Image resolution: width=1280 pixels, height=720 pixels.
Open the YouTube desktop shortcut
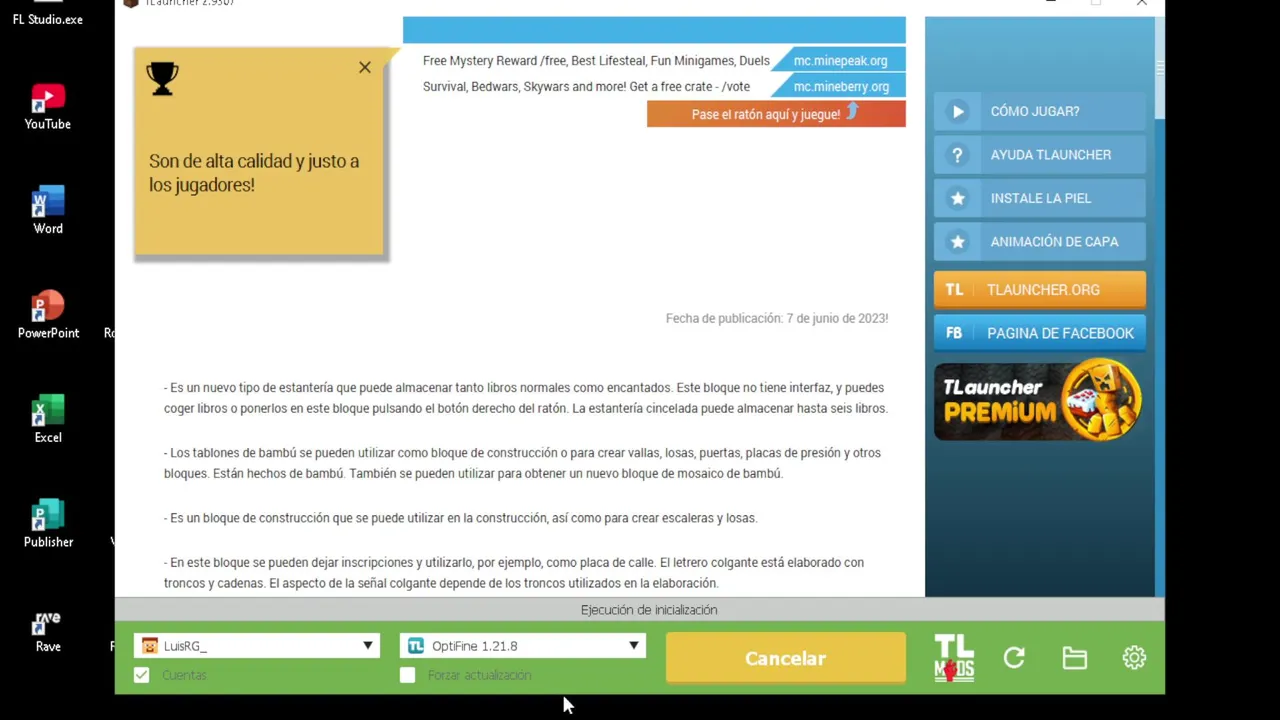47,107
